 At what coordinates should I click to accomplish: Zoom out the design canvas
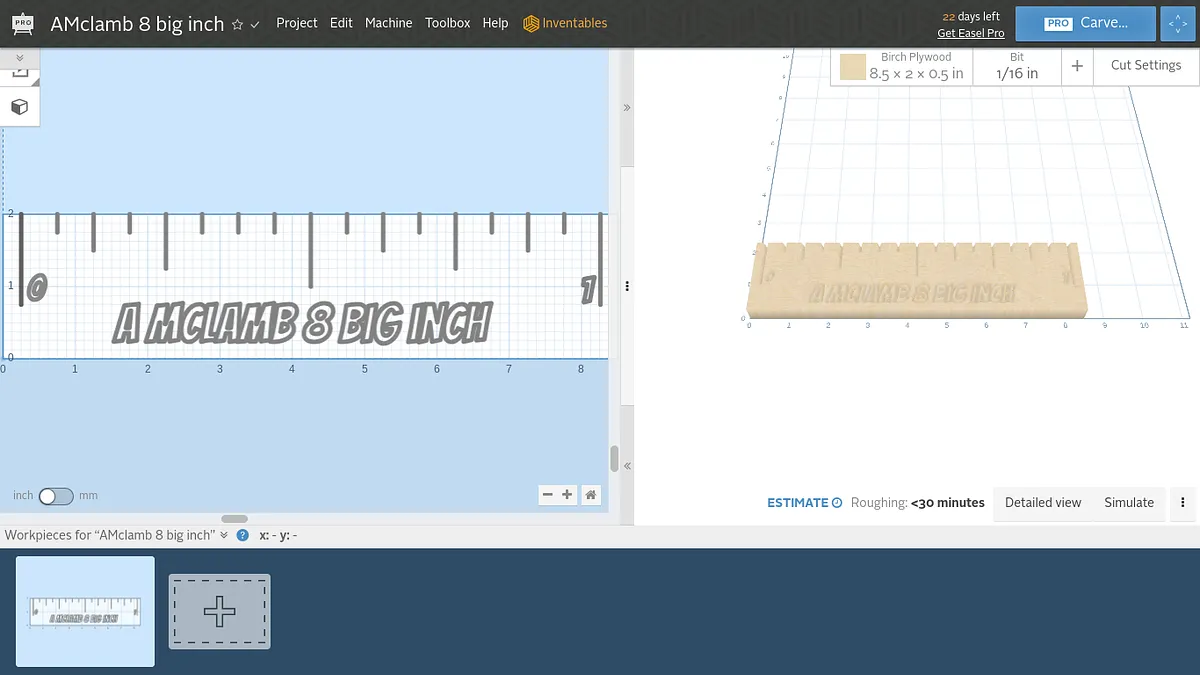[x=547, y=494]
